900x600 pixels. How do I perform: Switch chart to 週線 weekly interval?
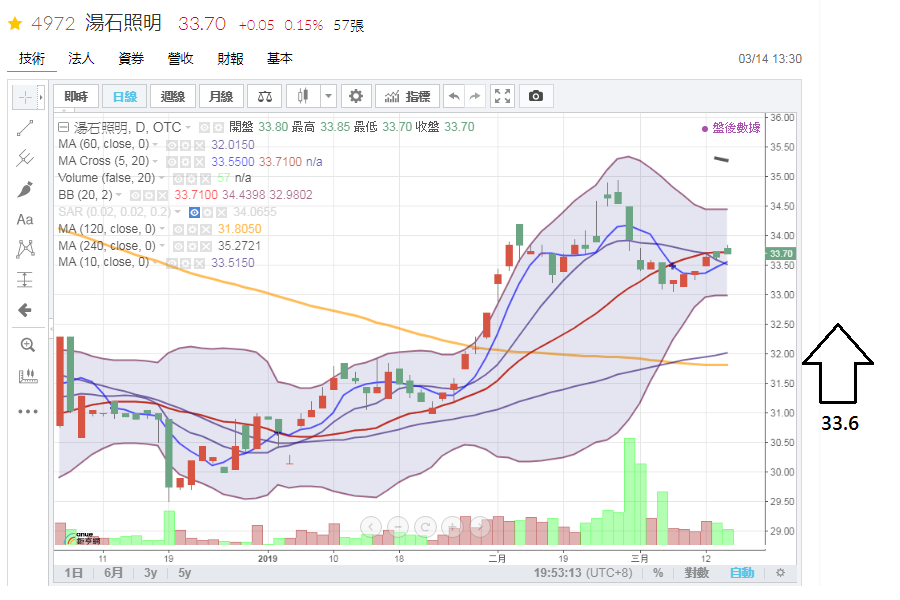pos(173,96)
